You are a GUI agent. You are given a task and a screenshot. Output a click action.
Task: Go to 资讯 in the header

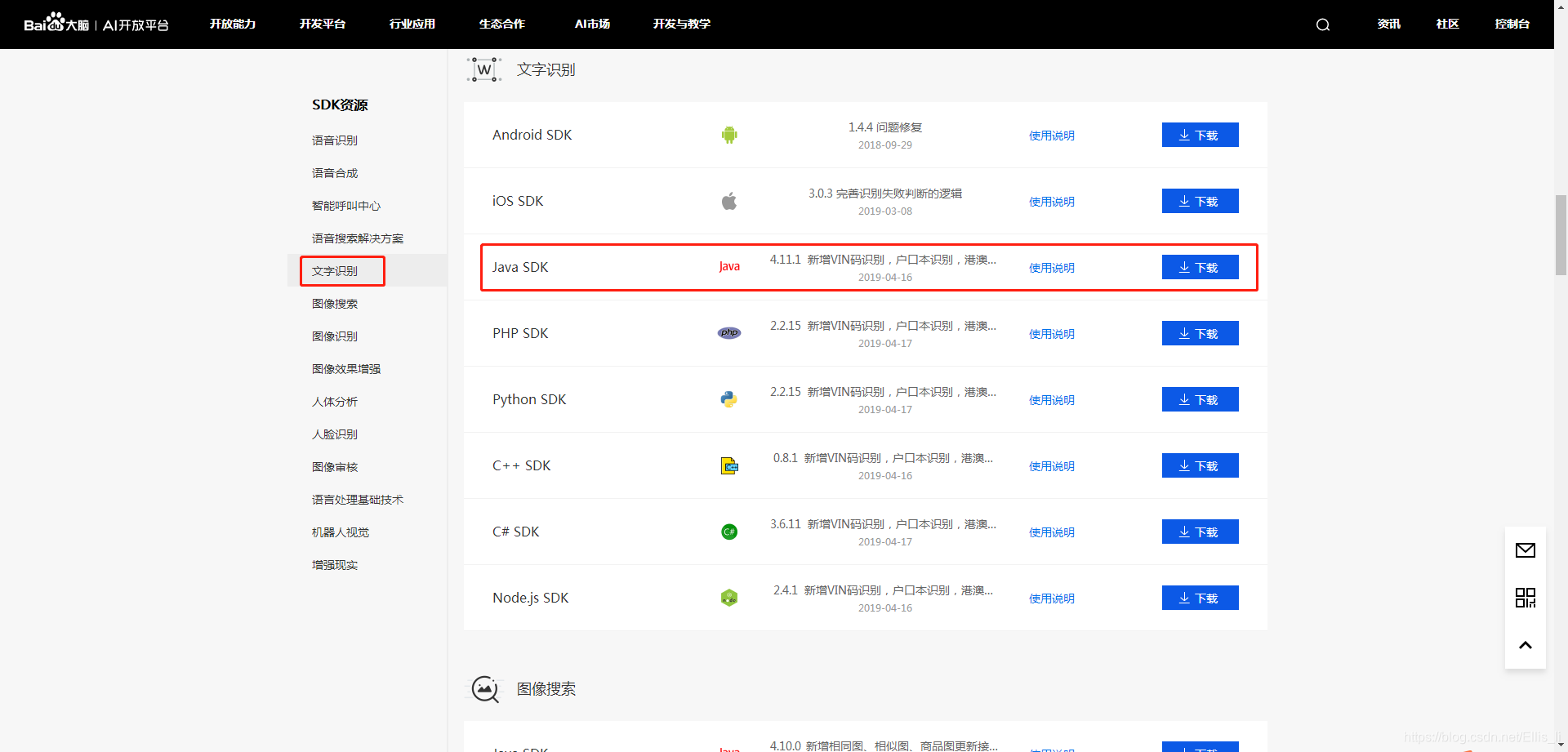click(x=1389, y=24)
